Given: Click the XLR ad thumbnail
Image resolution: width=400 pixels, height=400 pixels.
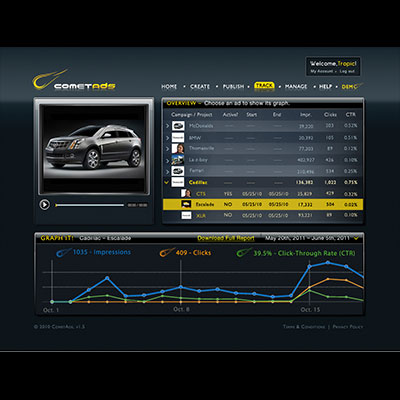Looking at the screenshot, I should tap(186, 215).
